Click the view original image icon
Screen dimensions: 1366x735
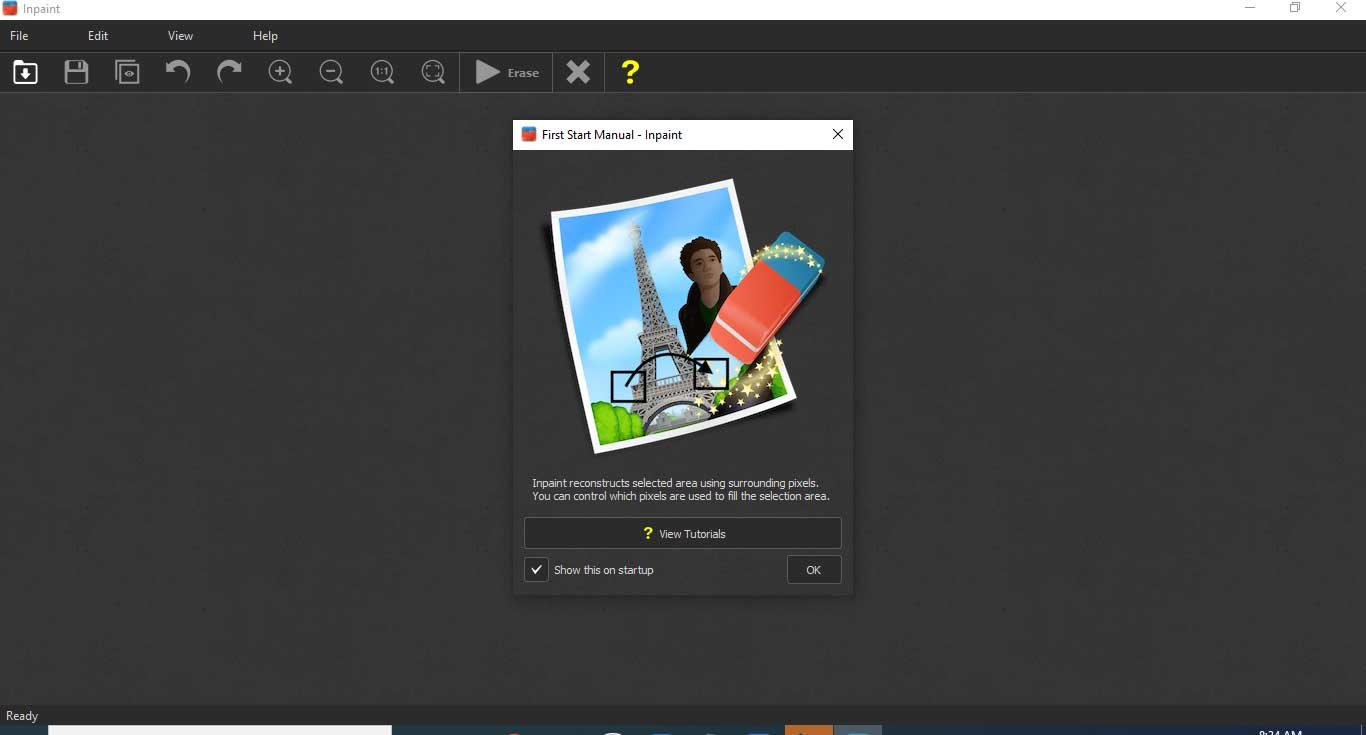click(x=127, y=72)
